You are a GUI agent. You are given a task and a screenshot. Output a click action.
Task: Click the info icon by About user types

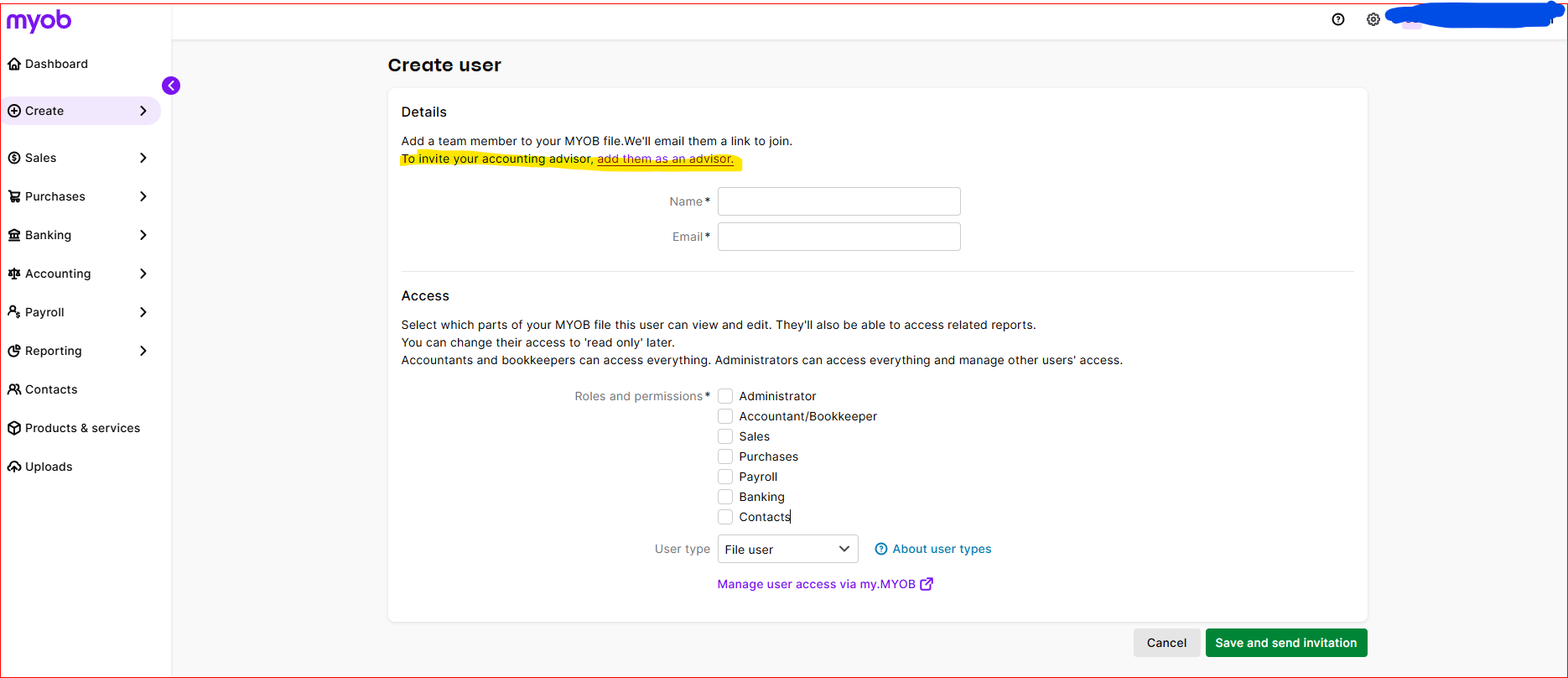pyautogui.click(x=881, y=549)
